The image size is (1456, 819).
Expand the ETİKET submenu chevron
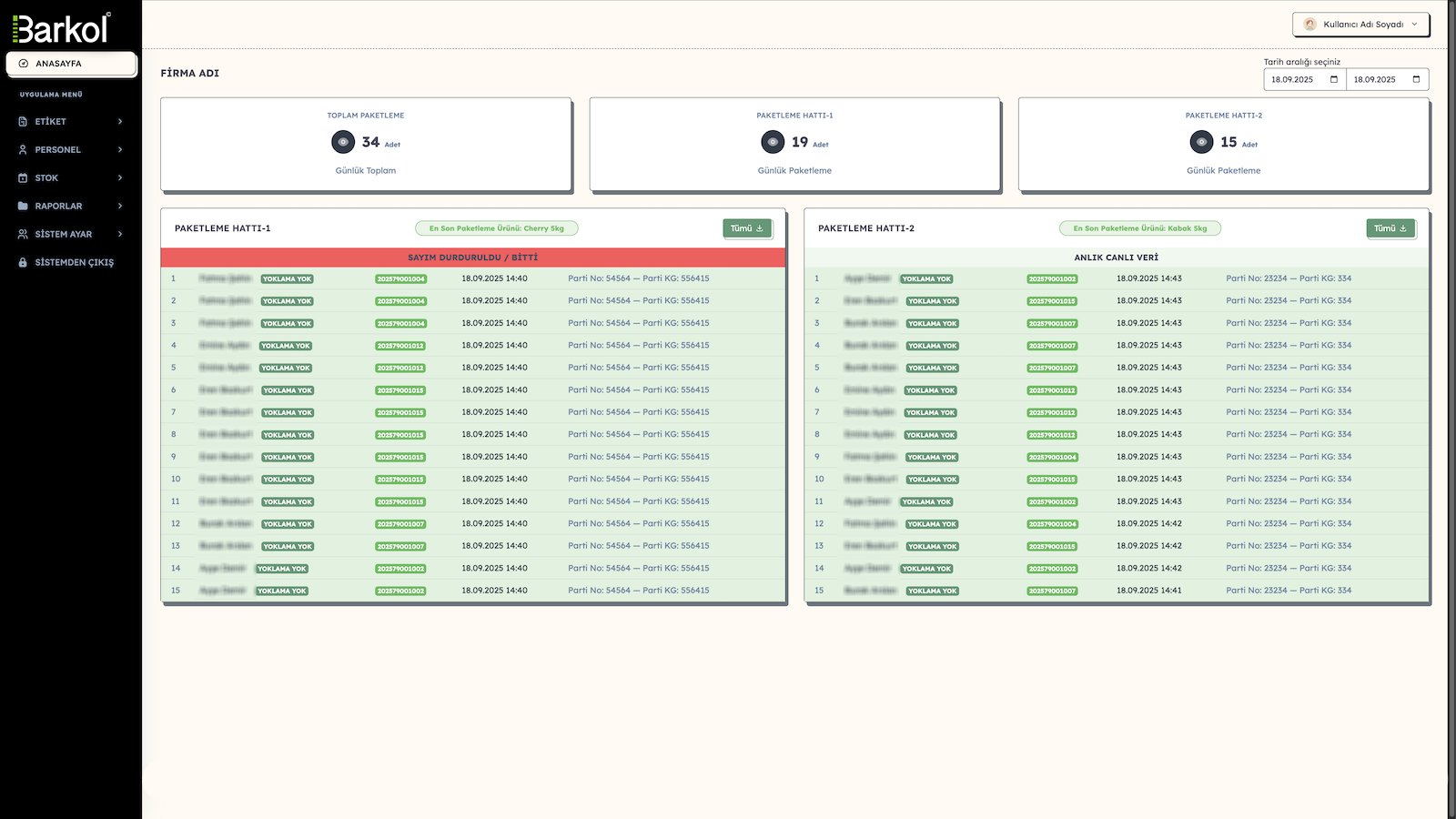120,121
